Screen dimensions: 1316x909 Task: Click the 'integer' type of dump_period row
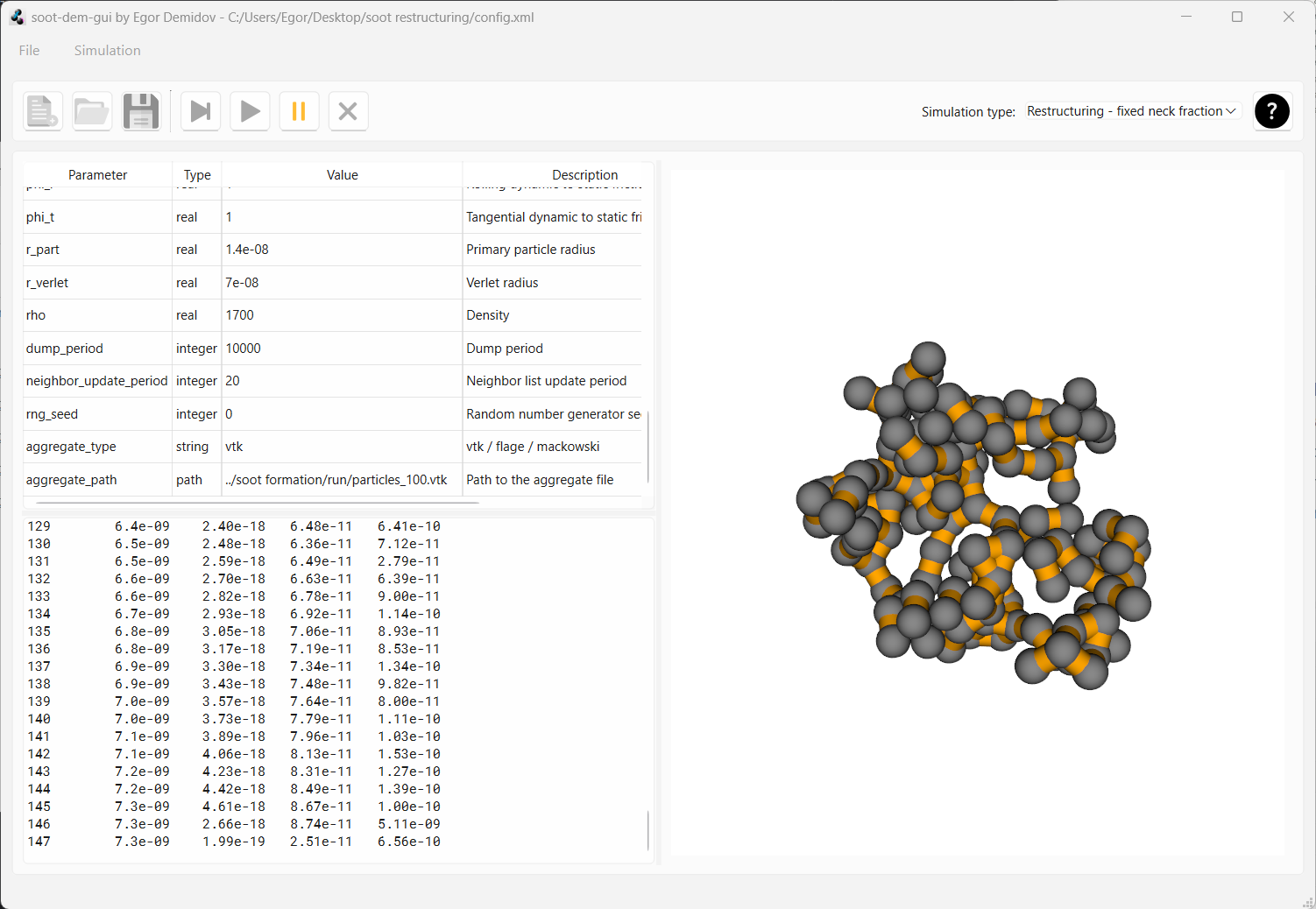point(196,349)
